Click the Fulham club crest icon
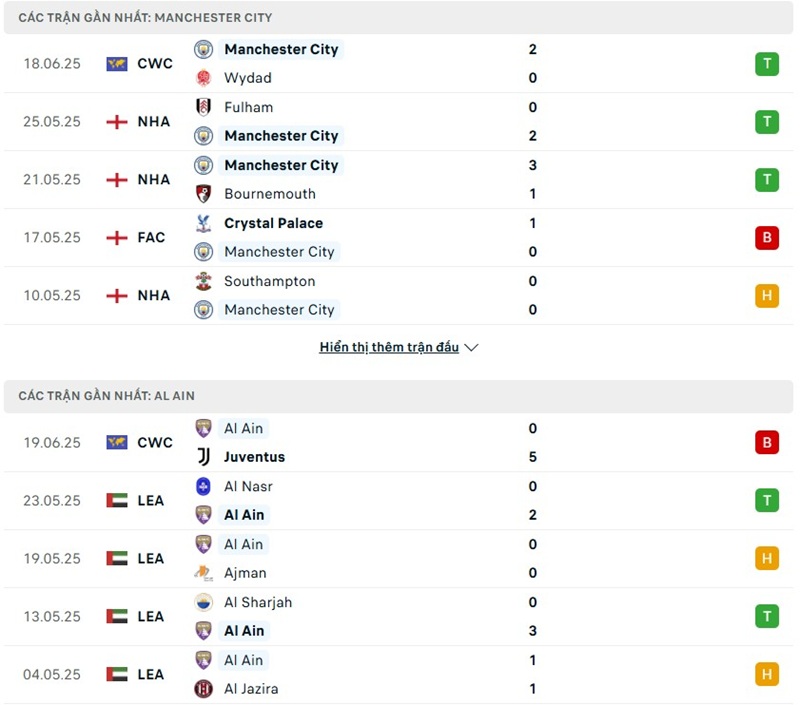Screen dimensions: 800x705 tap(204, 107)
